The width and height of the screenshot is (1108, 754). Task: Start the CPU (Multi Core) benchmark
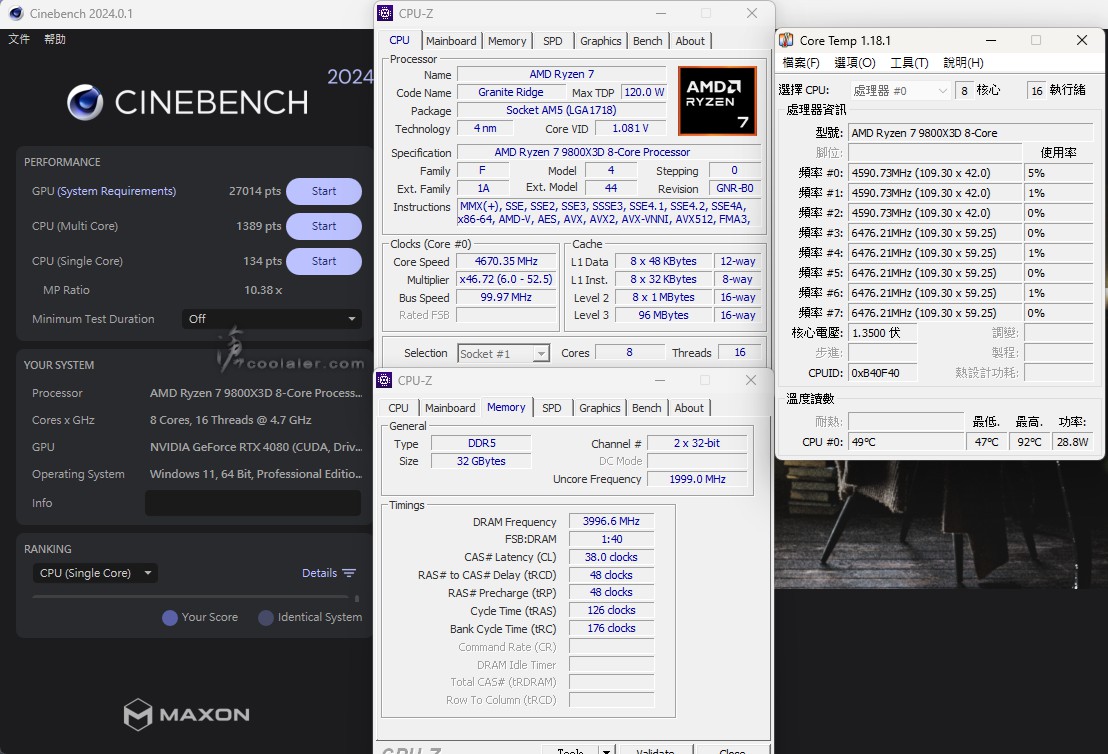(x=324, y=226)
